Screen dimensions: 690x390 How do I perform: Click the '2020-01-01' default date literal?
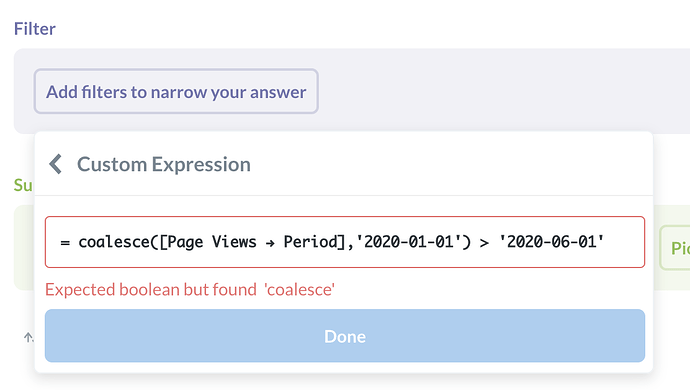pyautogui.click(x=409, y=242)
